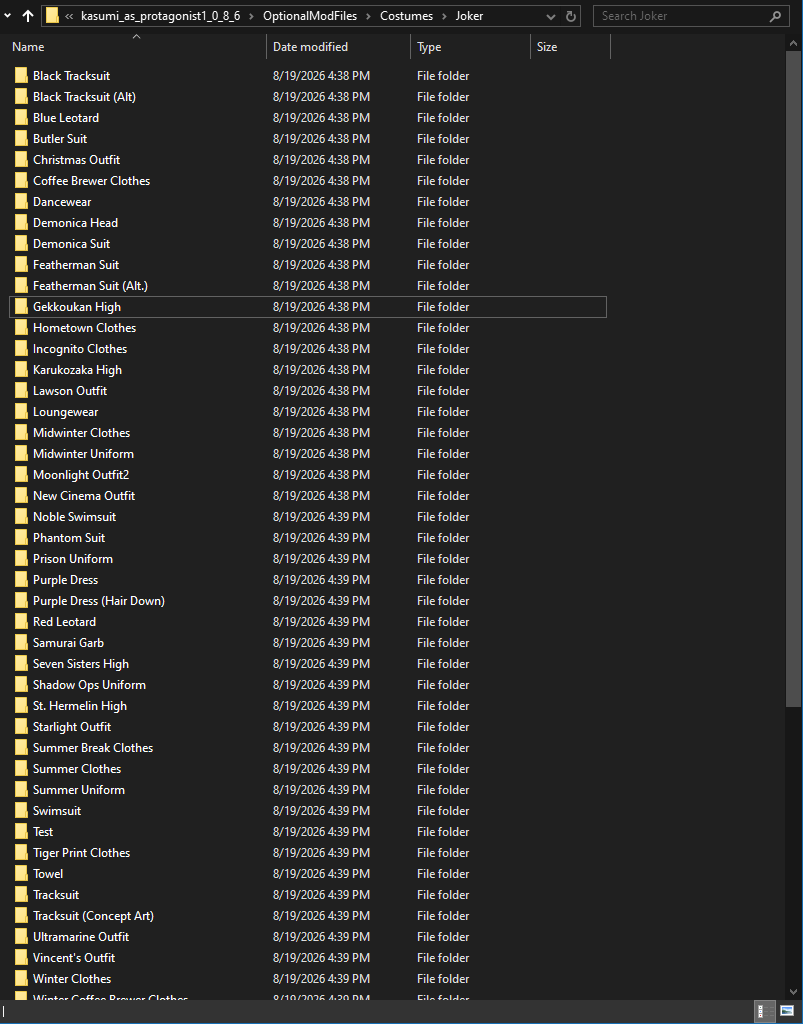
Task: Select the Loungewear folder icon
Action: coord(22,411)
